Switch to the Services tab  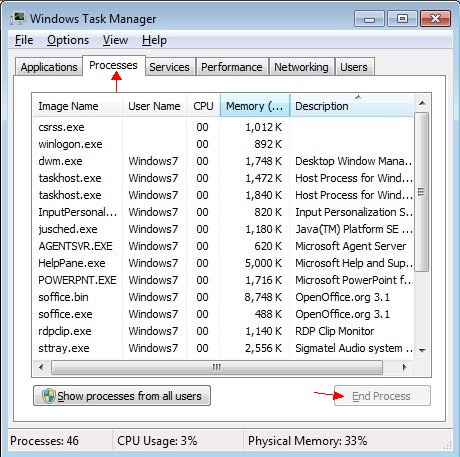click(x=169, y=67)
